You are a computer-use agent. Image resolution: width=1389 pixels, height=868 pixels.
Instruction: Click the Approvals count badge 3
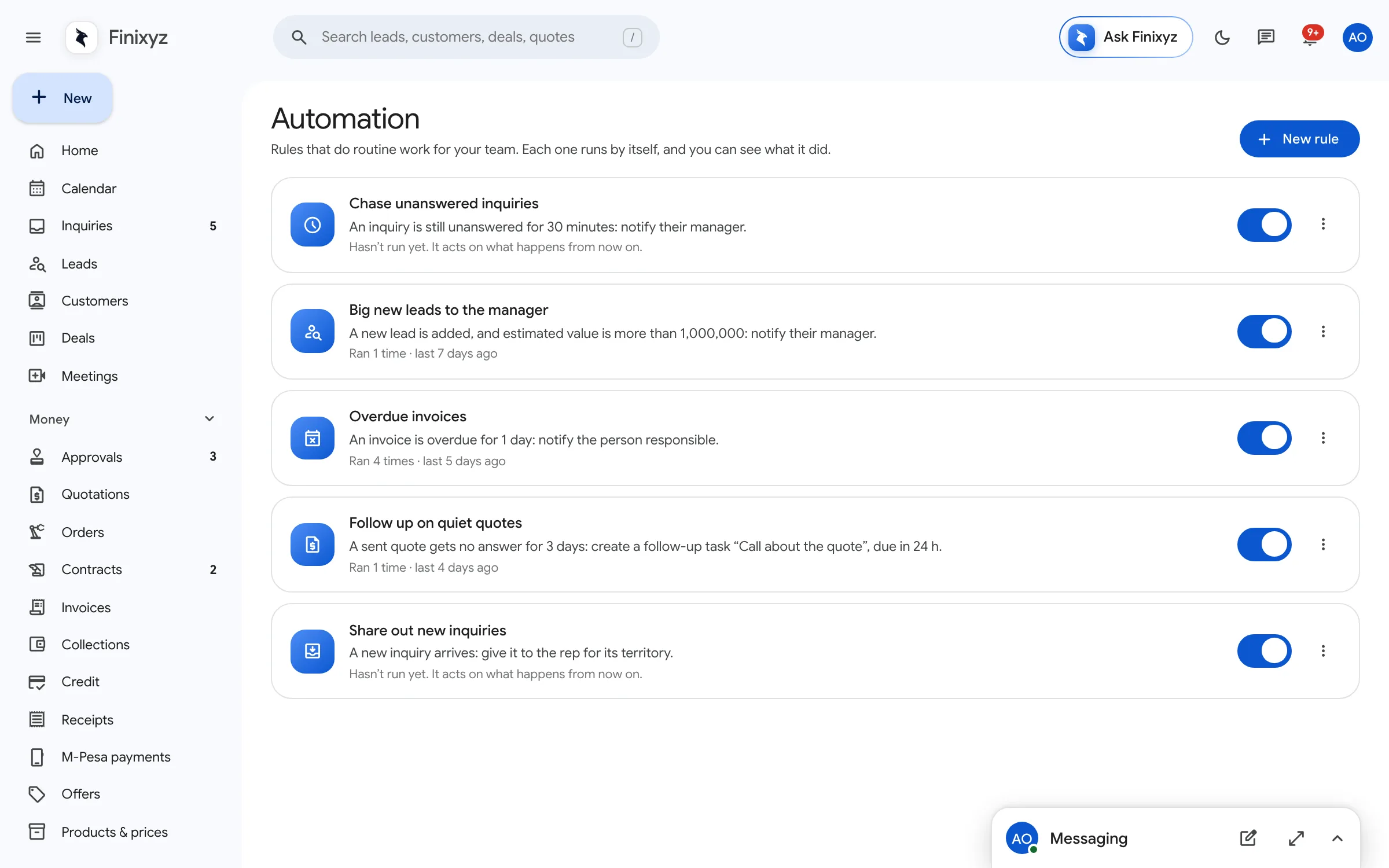point(213,457)
